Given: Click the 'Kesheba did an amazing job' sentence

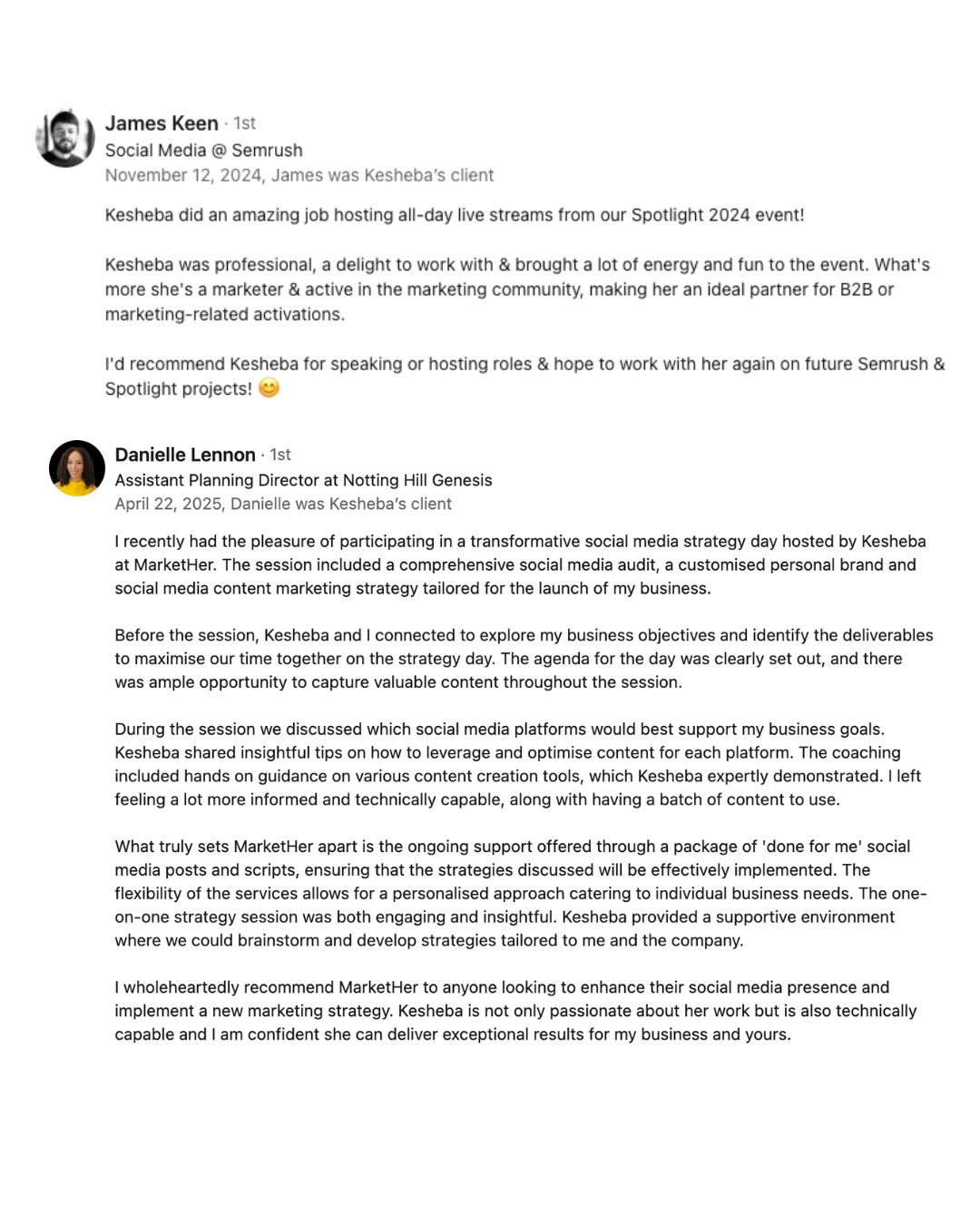Looking at the screenshot, I should pos(455,215).
